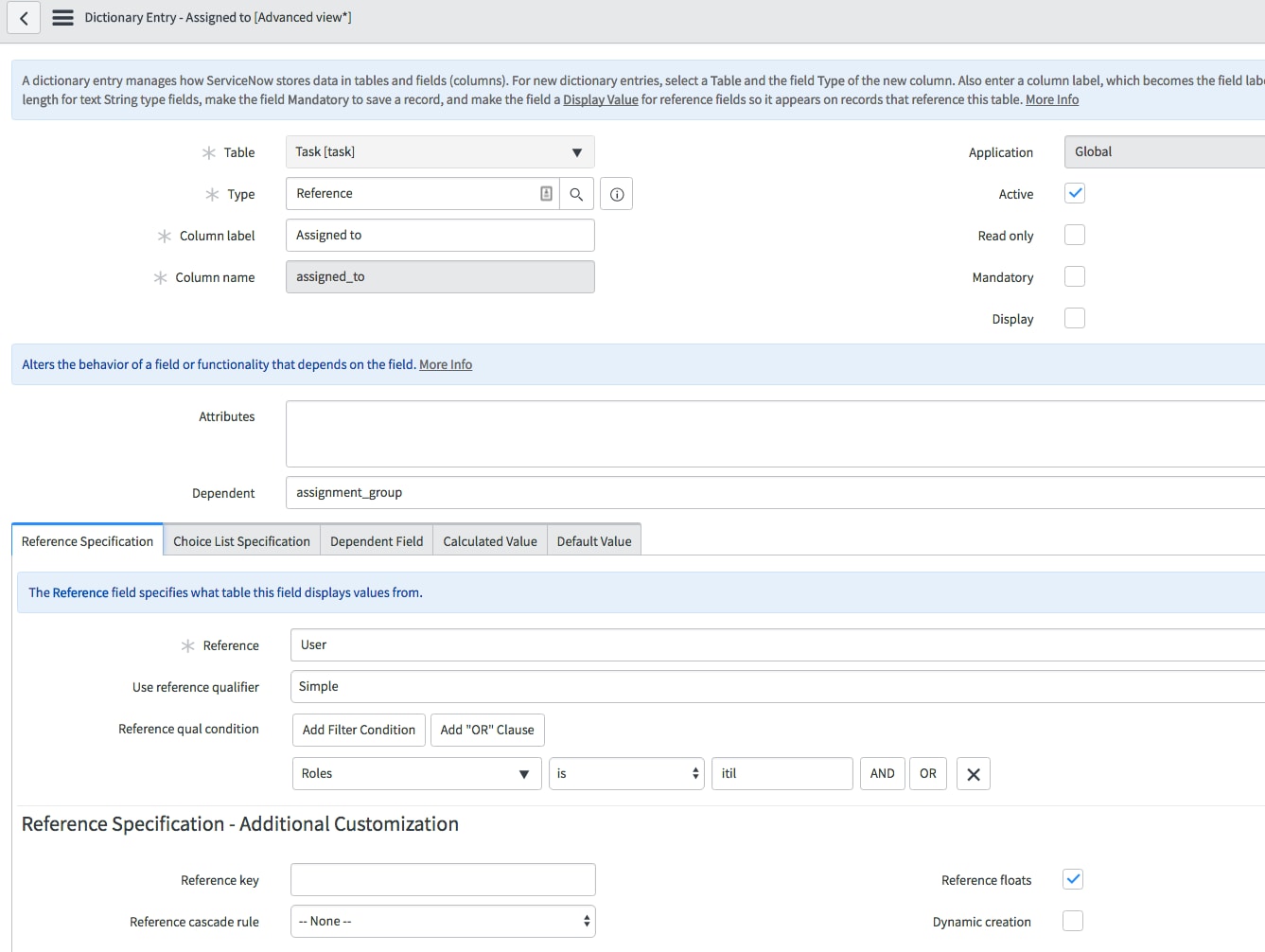The height and width of the screenshot is (952, 1265).
Task: Click the suggestion icon inside Type field
Action: point(546,193)
